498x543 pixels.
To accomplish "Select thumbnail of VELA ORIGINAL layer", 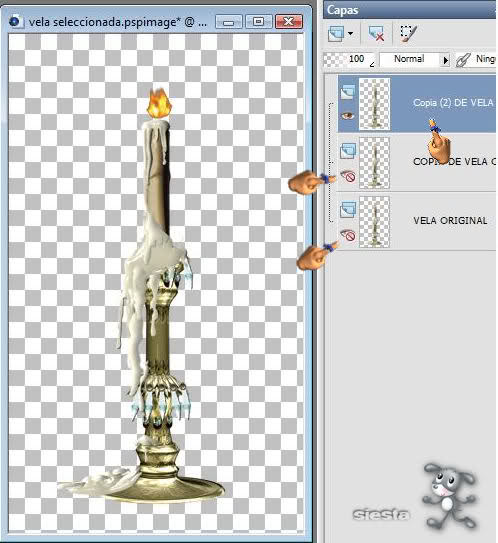I will 374,222.
